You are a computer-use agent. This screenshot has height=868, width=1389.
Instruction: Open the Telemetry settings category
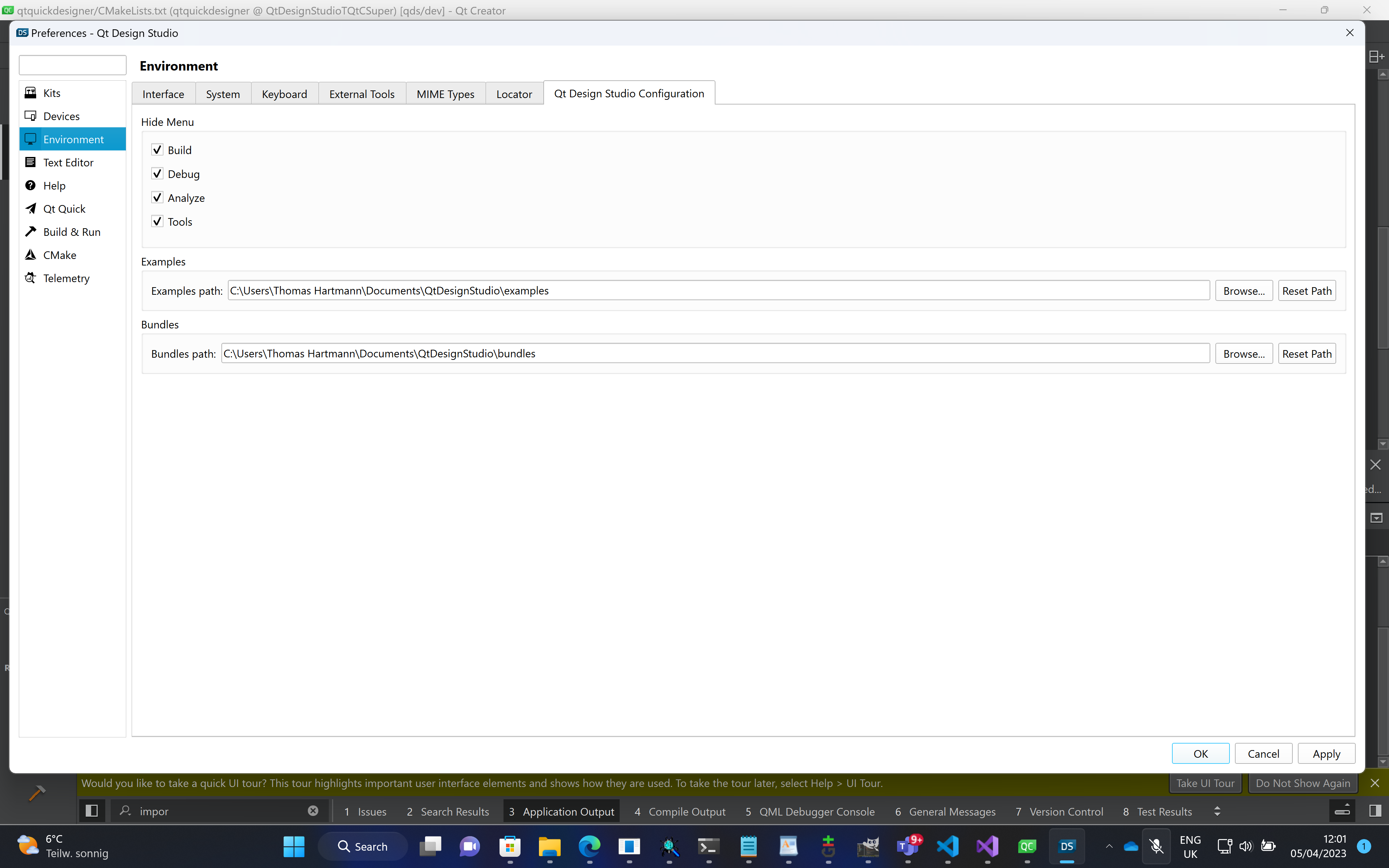pos(66,278)
